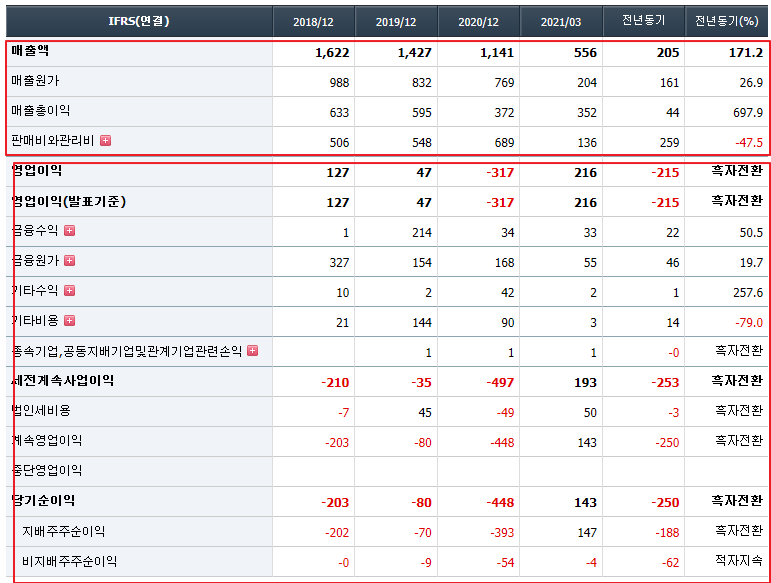Image resolution: width=771 pixels, height=583 pixels.
Task: Expand the 기타수익 row plus icon
Action: (69, 291)
